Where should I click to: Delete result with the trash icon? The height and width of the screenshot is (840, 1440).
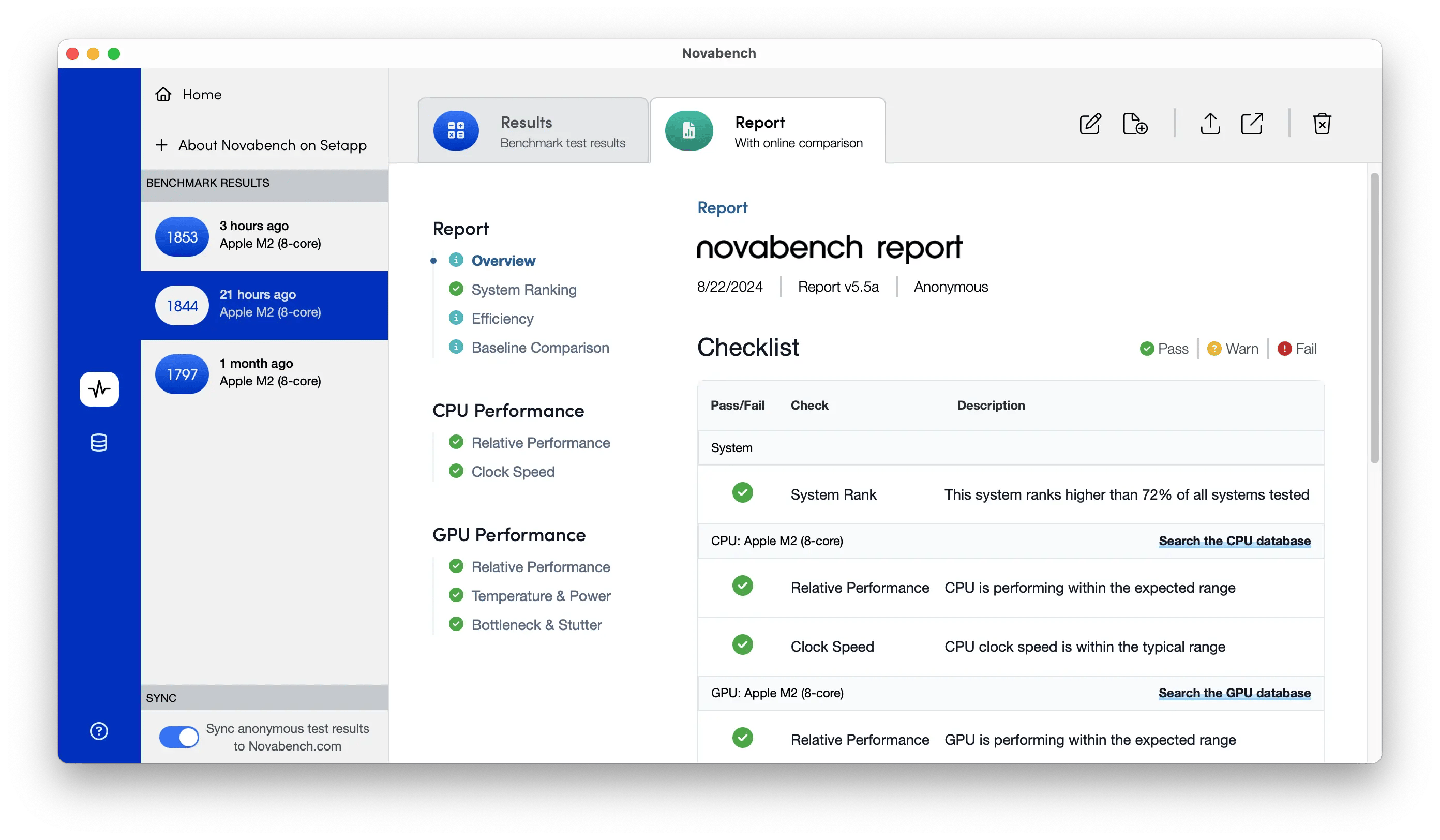click(1322, 124)
